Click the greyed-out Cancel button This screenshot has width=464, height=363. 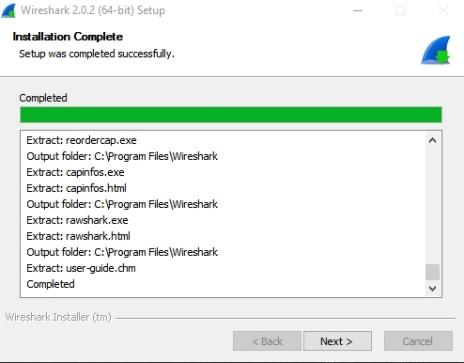418,341
